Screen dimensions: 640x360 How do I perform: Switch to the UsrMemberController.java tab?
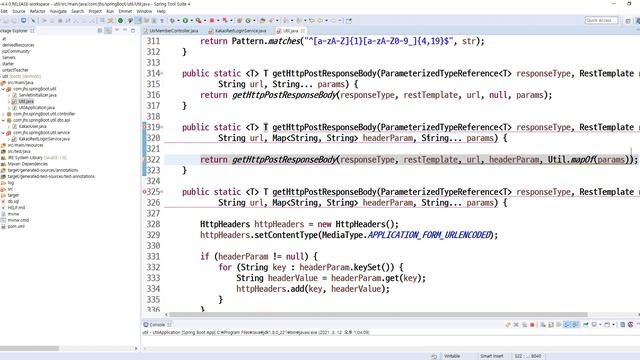[173, 31]
